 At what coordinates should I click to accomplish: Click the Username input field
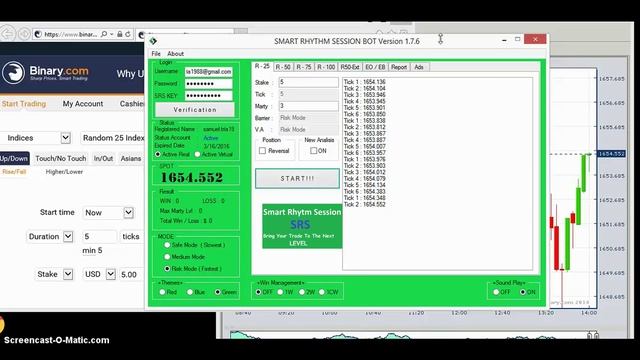pos(208,72)
